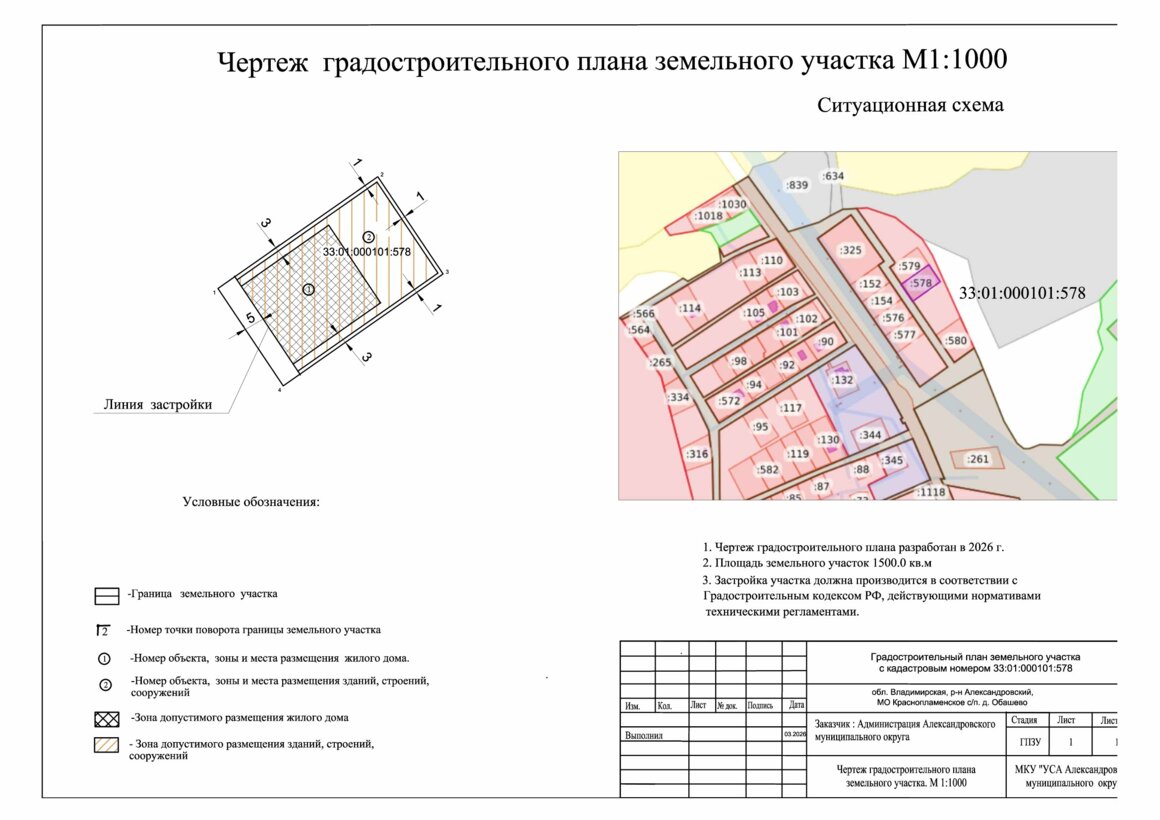The image size is (1160, 820).
Task: Select the circled 1 legend symbol
Action: pos(103,659)
